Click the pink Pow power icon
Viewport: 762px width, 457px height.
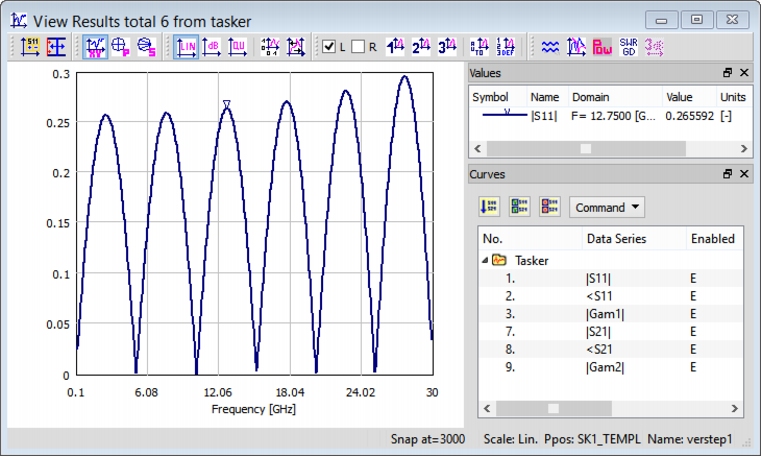click(602, 47)
